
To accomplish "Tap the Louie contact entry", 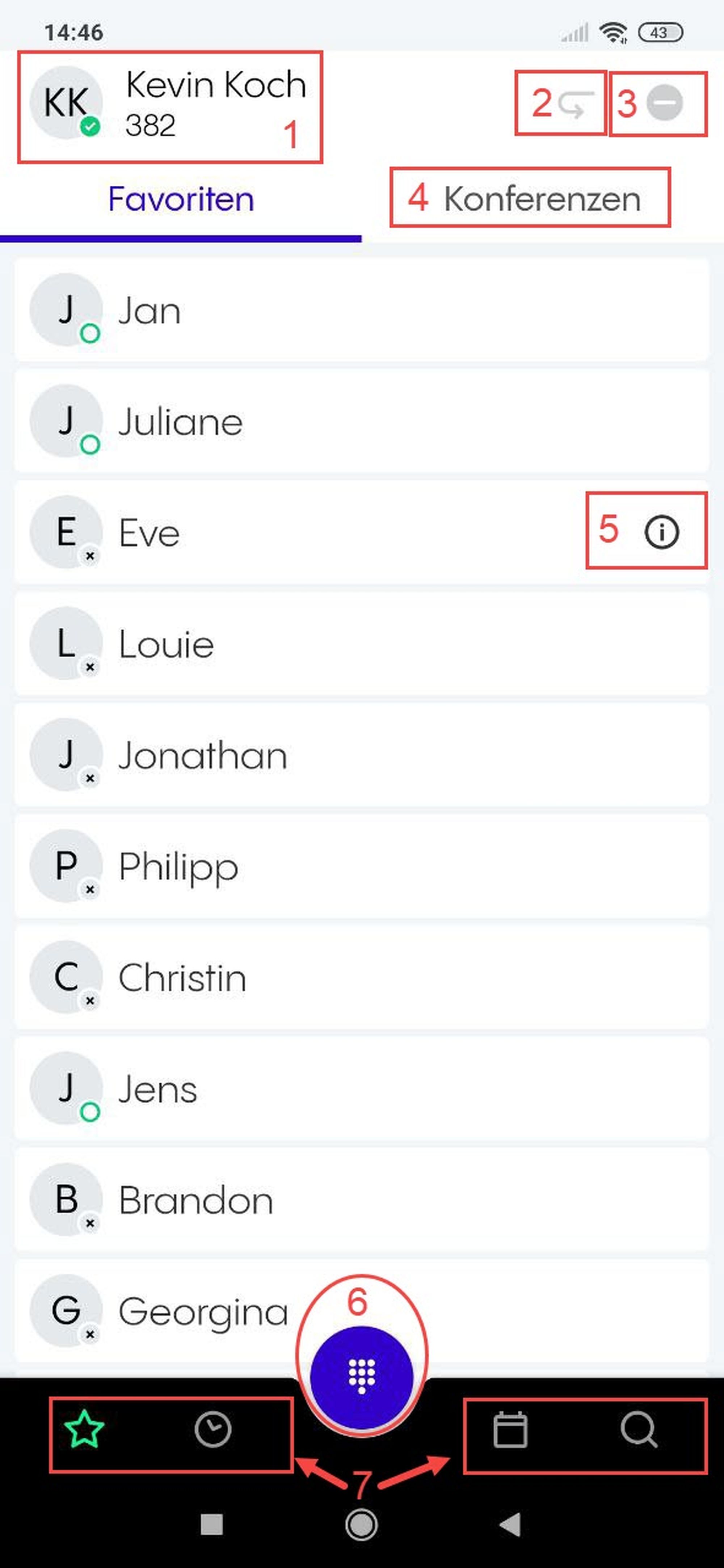I will click(x=362, y=644).
